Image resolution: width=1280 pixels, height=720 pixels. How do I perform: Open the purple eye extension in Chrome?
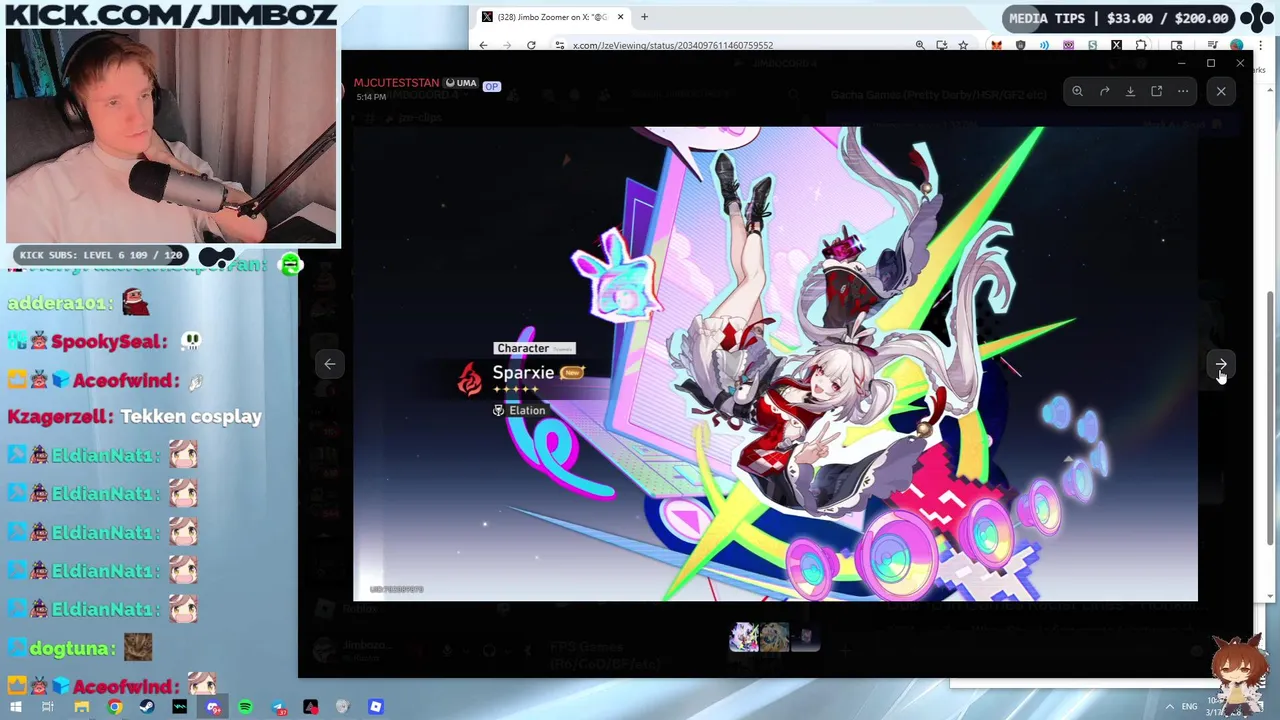tap(1068, 45)
